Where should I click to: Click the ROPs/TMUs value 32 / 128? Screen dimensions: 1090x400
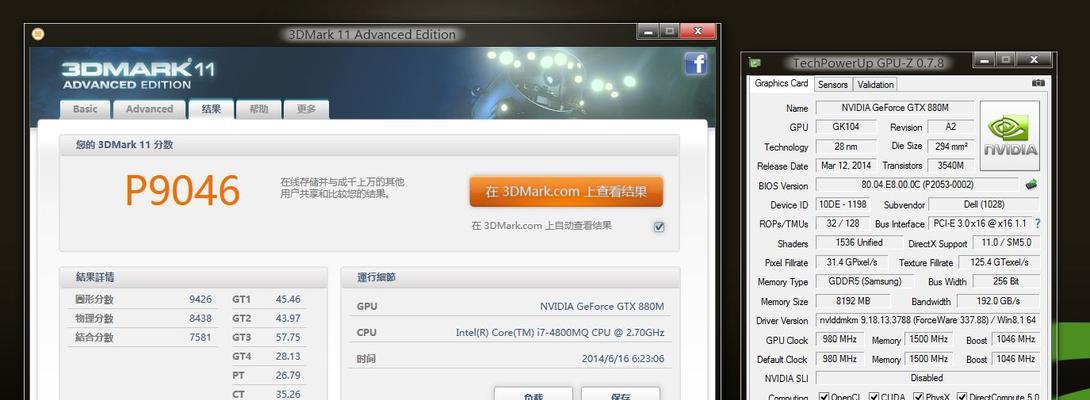(x=843, y=223)
